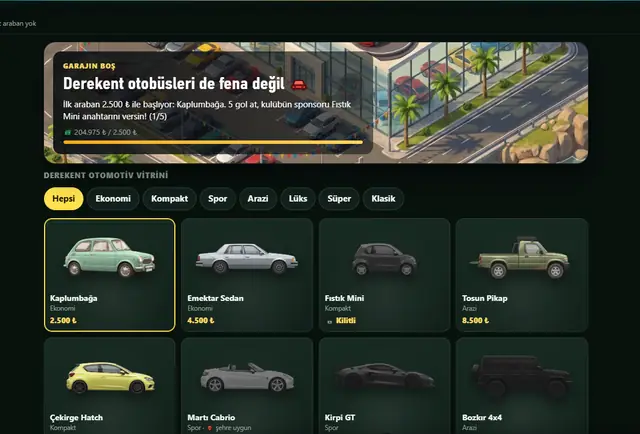Select the Kaplumbağa green car image

point(109,257)
